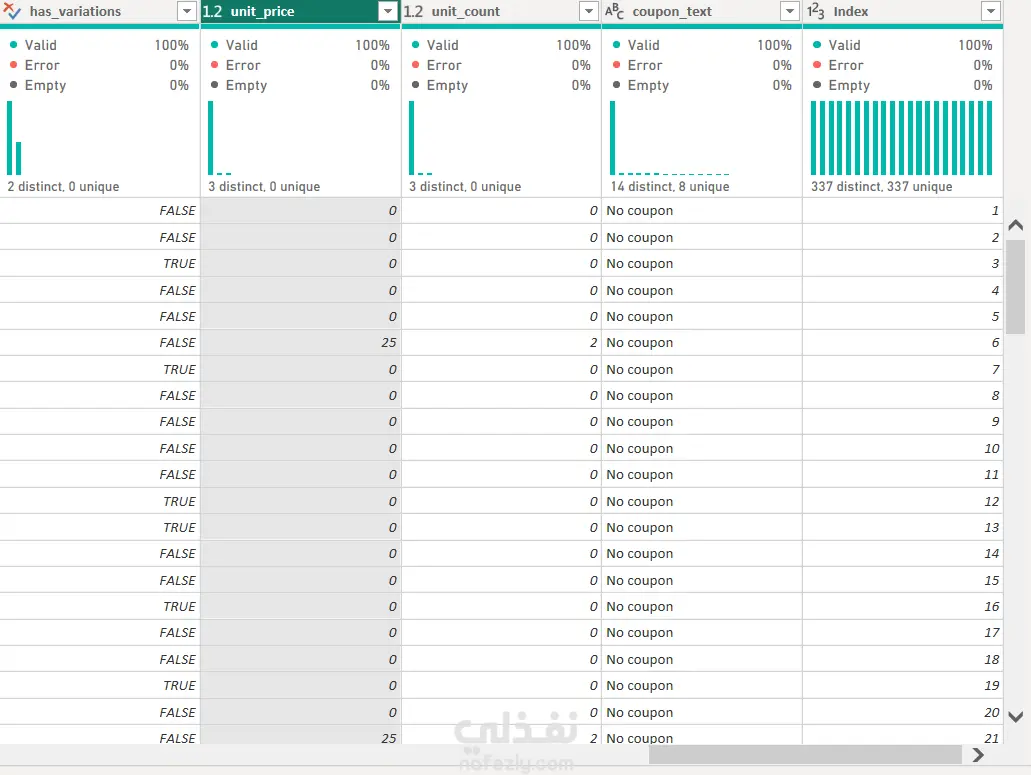Click the unit_price decimal type icon
The image size is (1031, 775).
(x=212, y=11)
